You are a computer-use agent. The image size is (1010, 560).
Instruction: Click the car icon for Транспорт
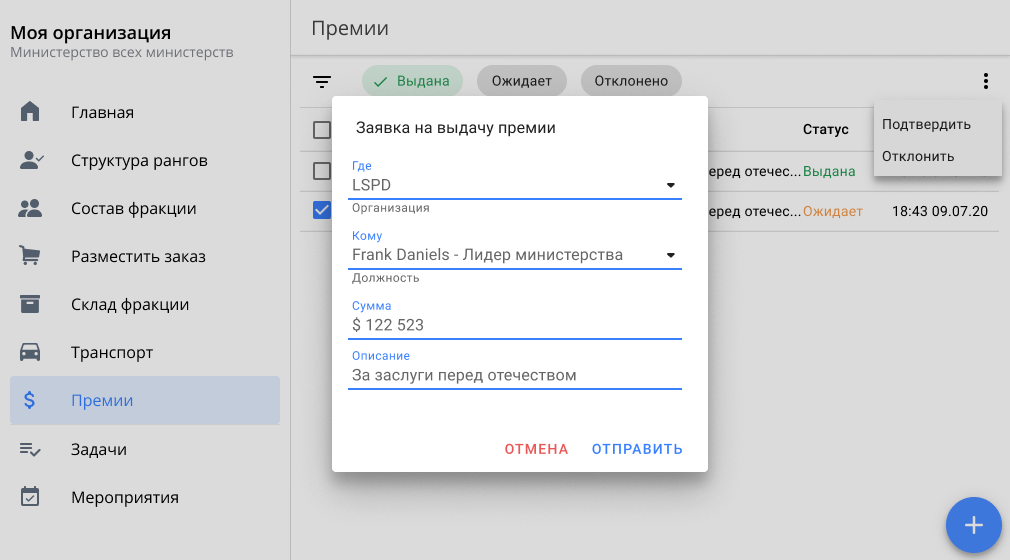click(31, 352)
